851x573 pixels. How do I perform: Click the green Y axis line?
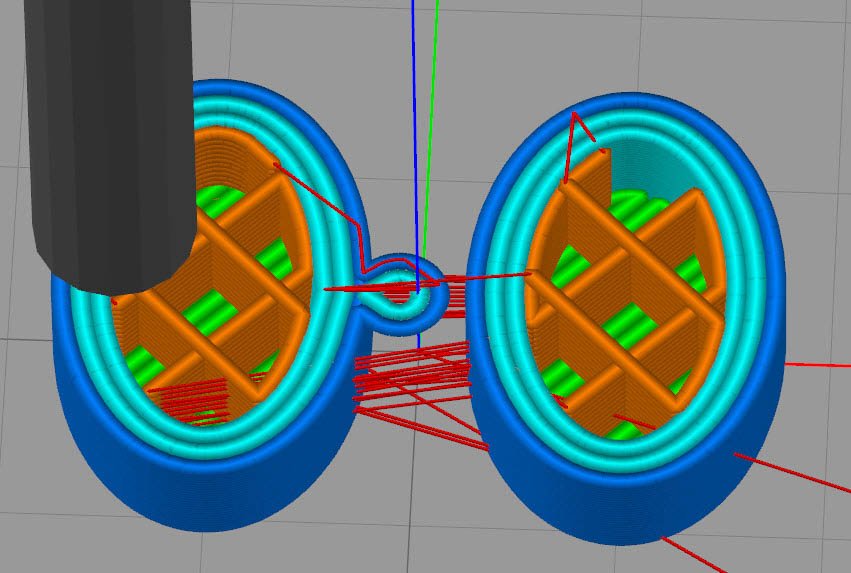tap(431, 120)
